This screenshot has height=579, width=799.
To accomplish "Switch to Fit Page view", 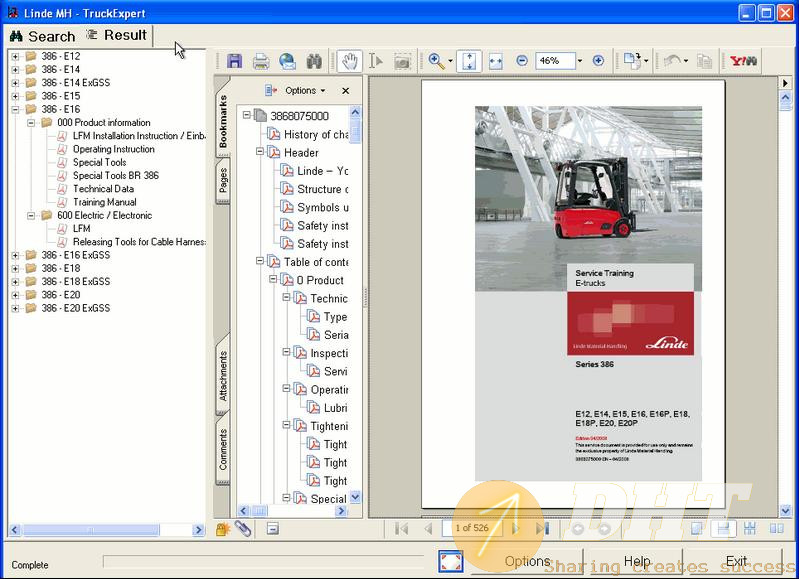I will [x=469, y=61].
